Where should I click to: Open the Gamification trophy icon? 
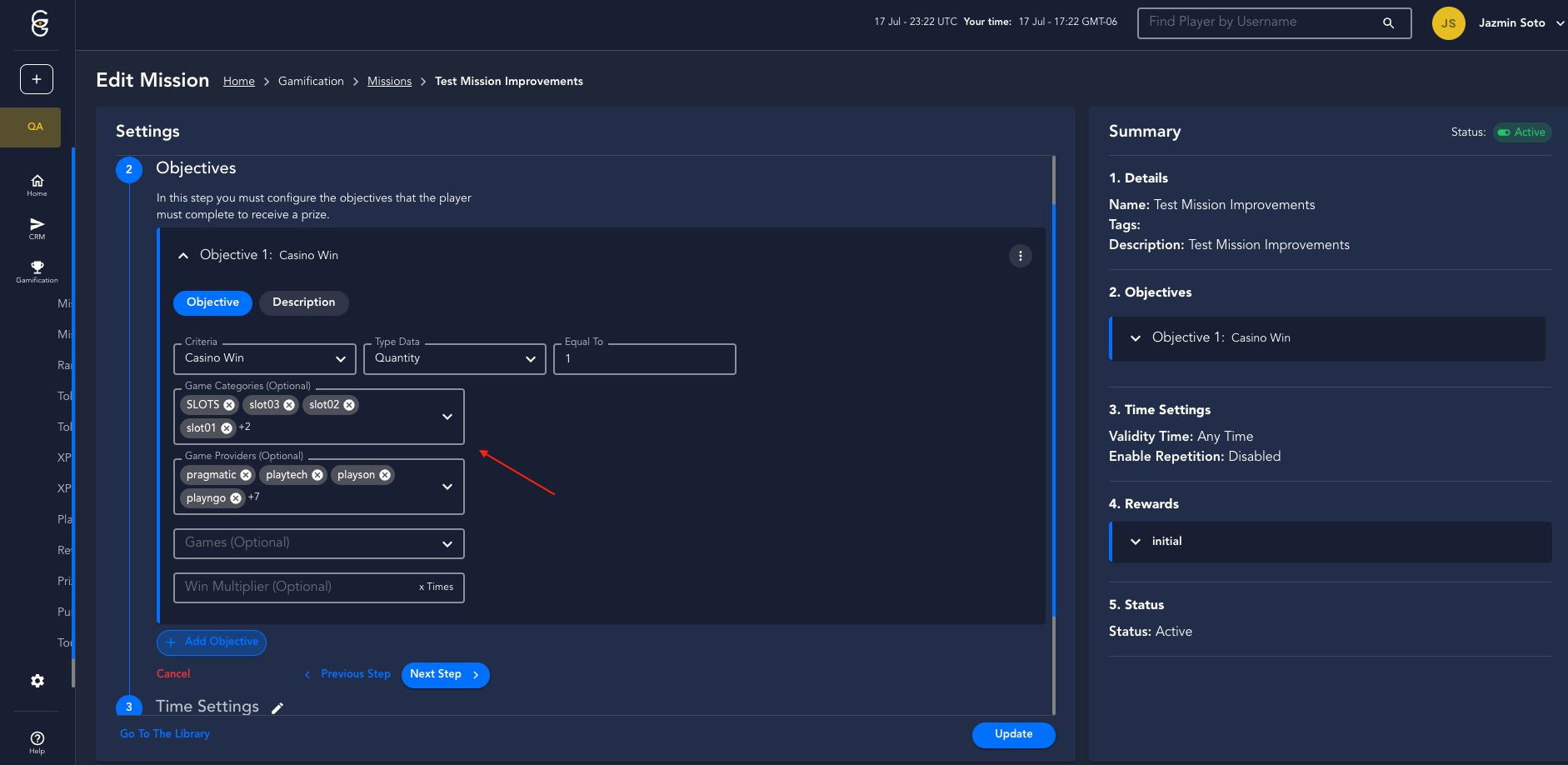[37, 271]
